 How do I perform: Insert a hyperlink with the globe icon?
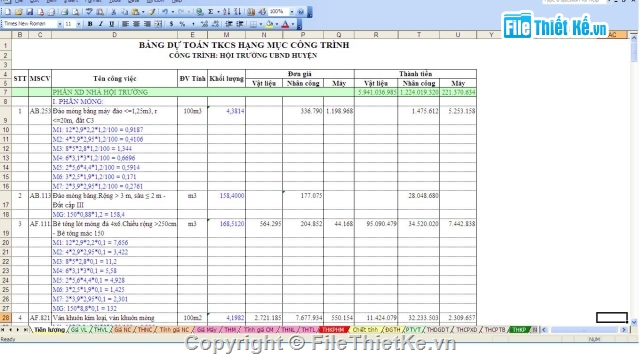200,12
